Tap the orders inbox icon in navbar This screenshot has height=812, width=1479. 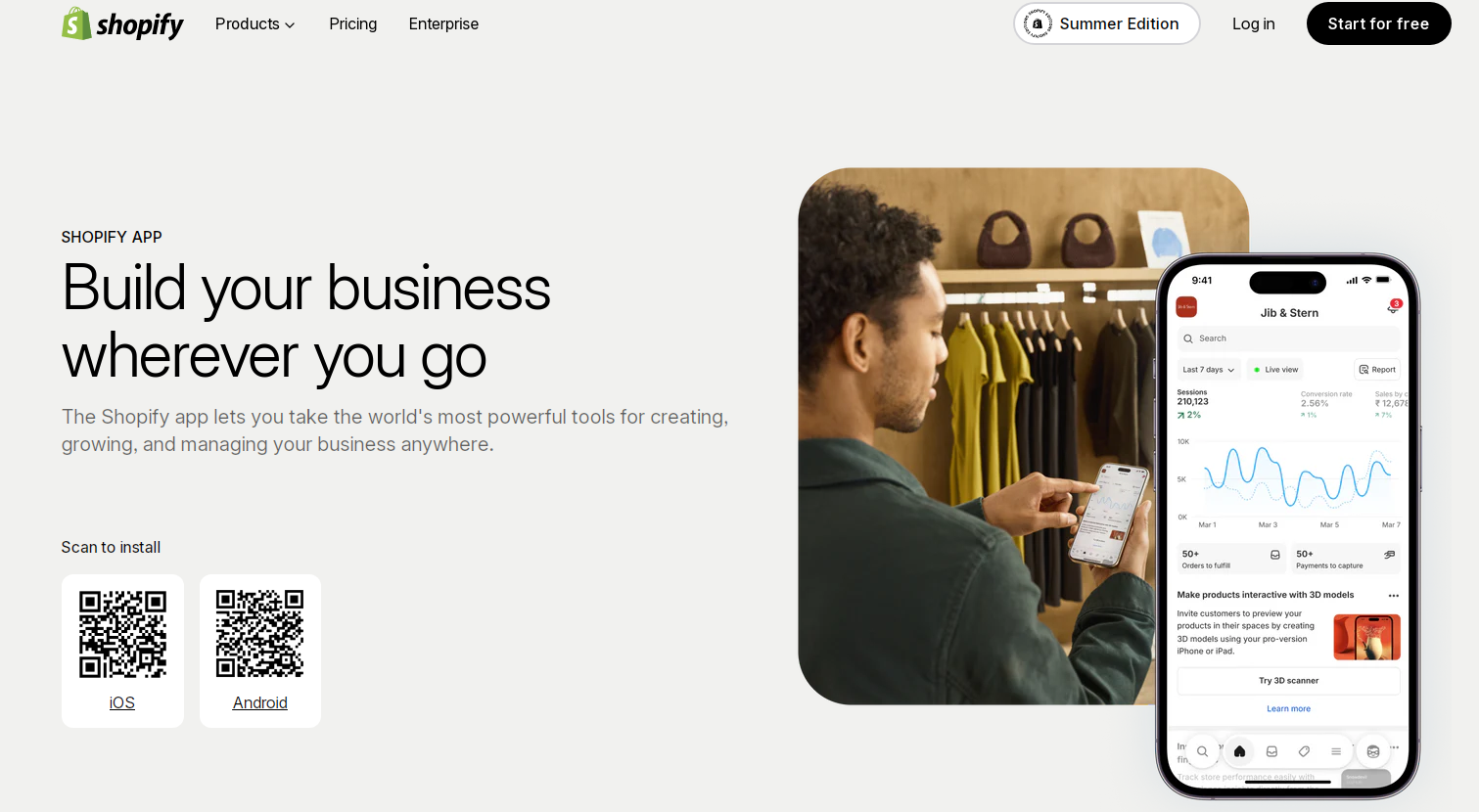tap(1271, 751)
